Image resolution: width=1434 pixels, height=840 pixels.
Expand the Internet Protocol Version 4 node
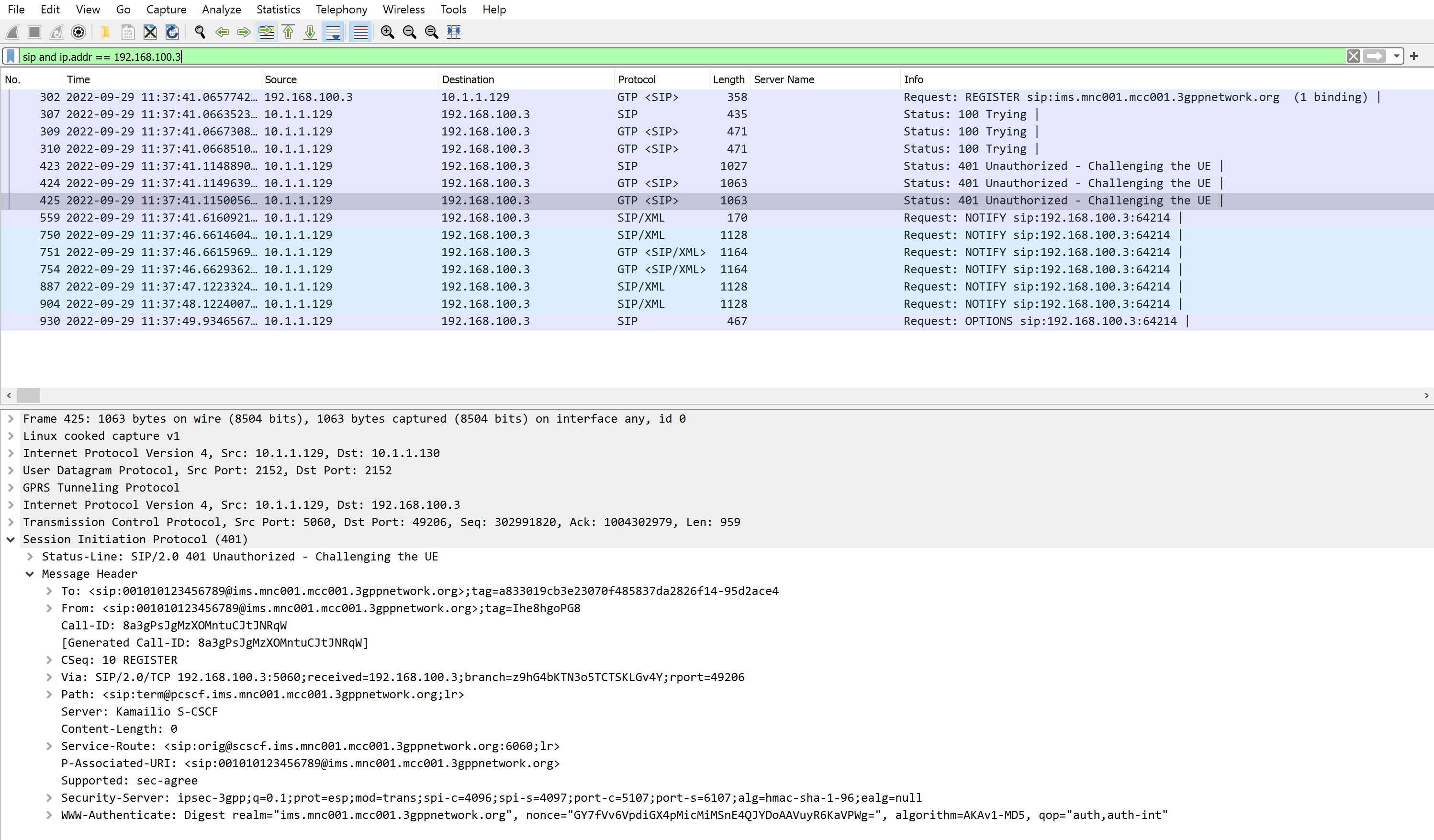point(11,453)
